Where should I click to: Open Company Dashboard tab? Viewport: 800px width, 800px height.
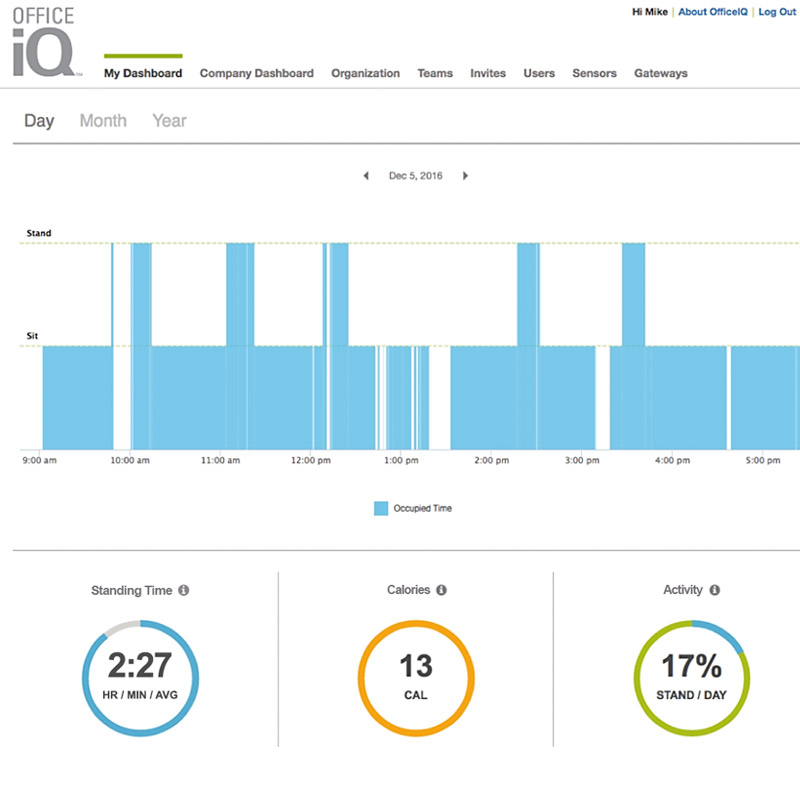pyautogui.click(x=257, y=73)
